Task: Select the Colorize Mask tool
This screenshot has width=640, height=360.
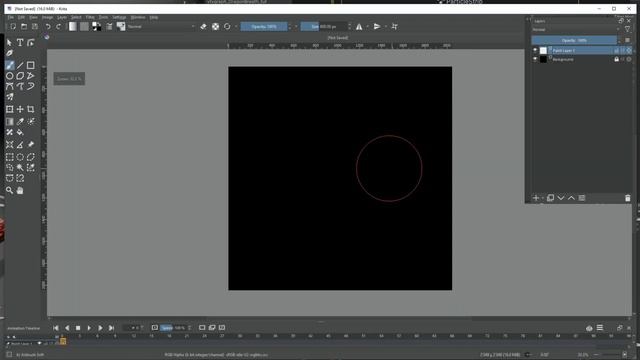Action: pyautogui.click(x=31, y=122)
